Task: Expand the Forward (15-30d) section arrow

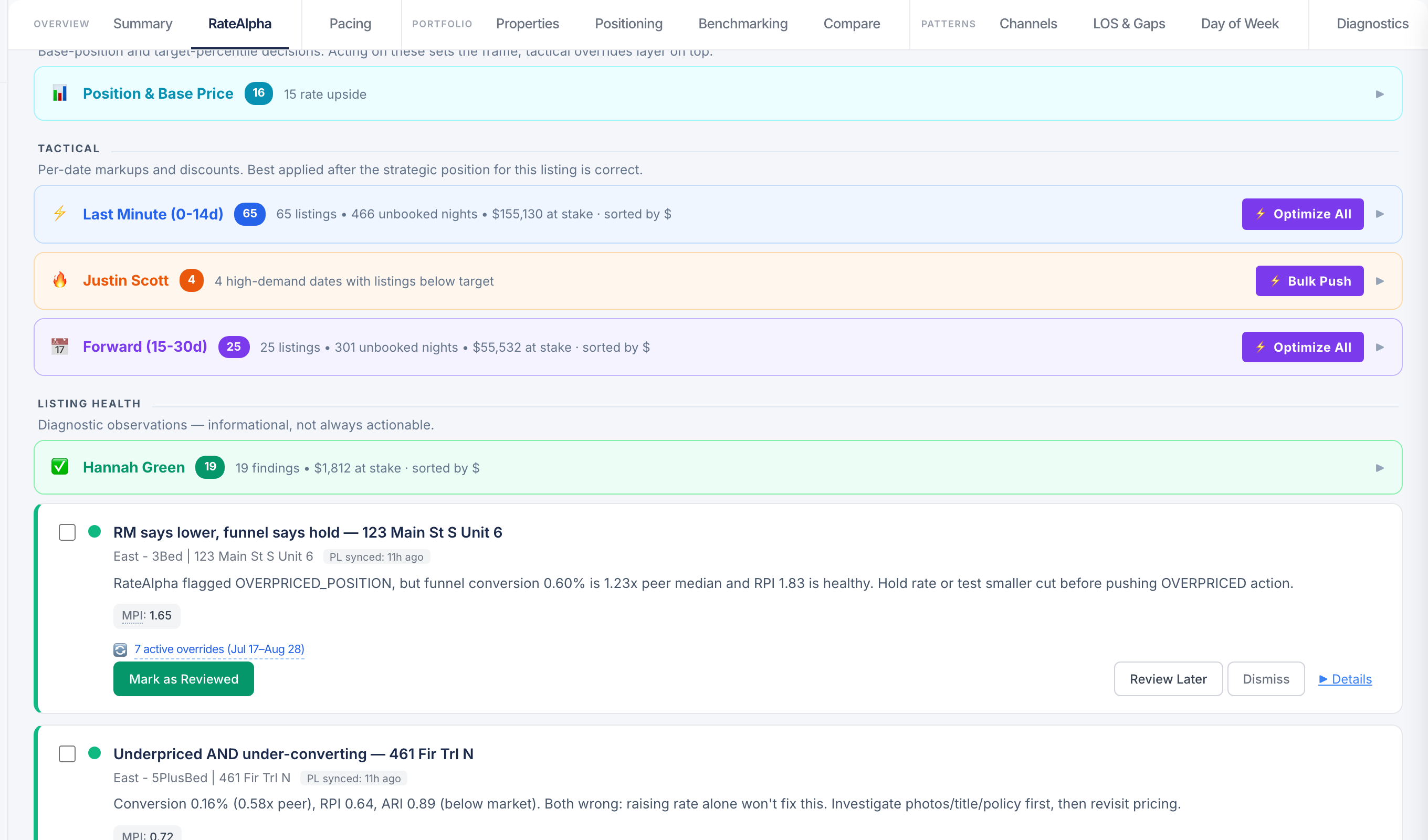Action: coord(1380,347)
